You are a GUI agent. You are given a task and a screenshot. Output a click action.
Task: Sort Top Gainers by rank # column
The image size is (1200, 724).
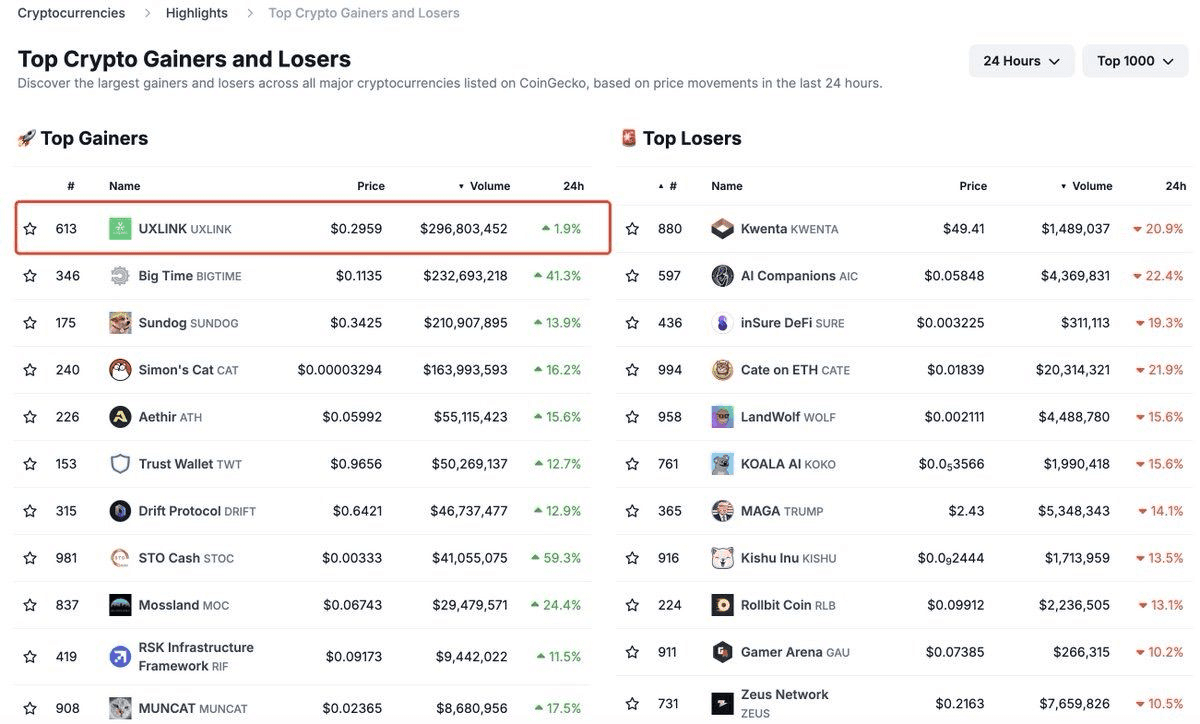pos(71,186)
